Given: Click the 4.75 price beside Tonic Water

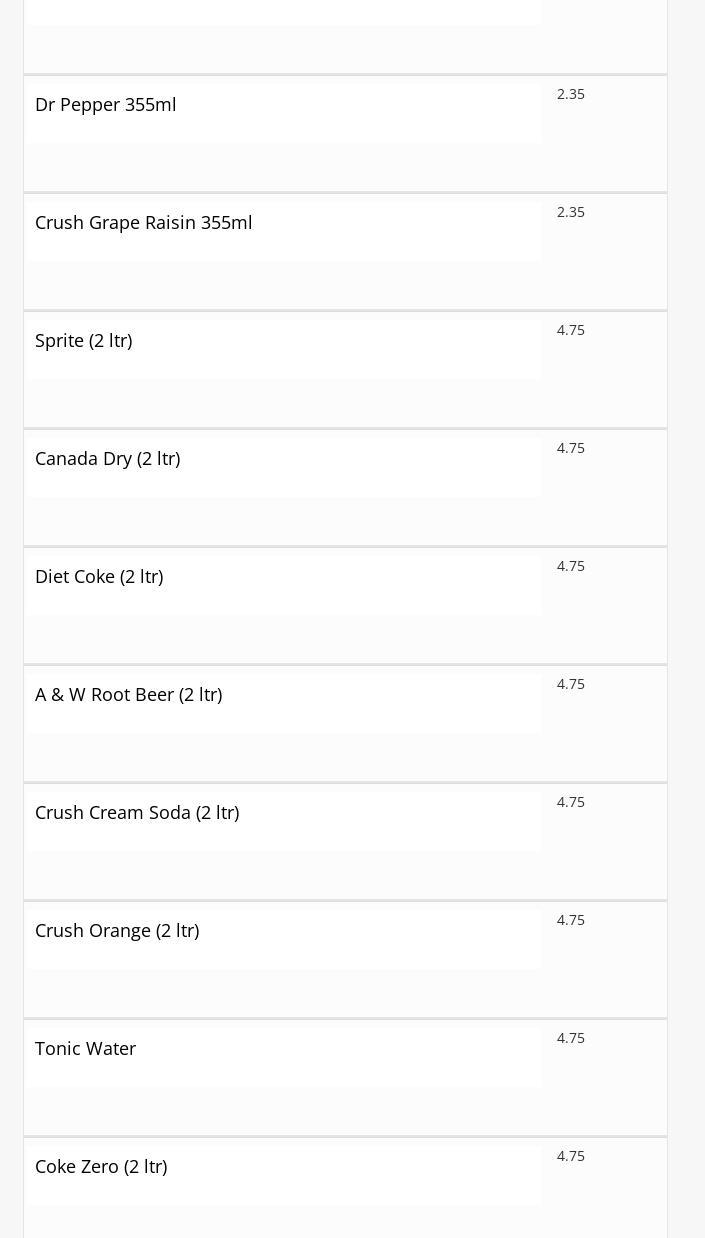Looking at the screenshot, I should (x=571, y=1038).
